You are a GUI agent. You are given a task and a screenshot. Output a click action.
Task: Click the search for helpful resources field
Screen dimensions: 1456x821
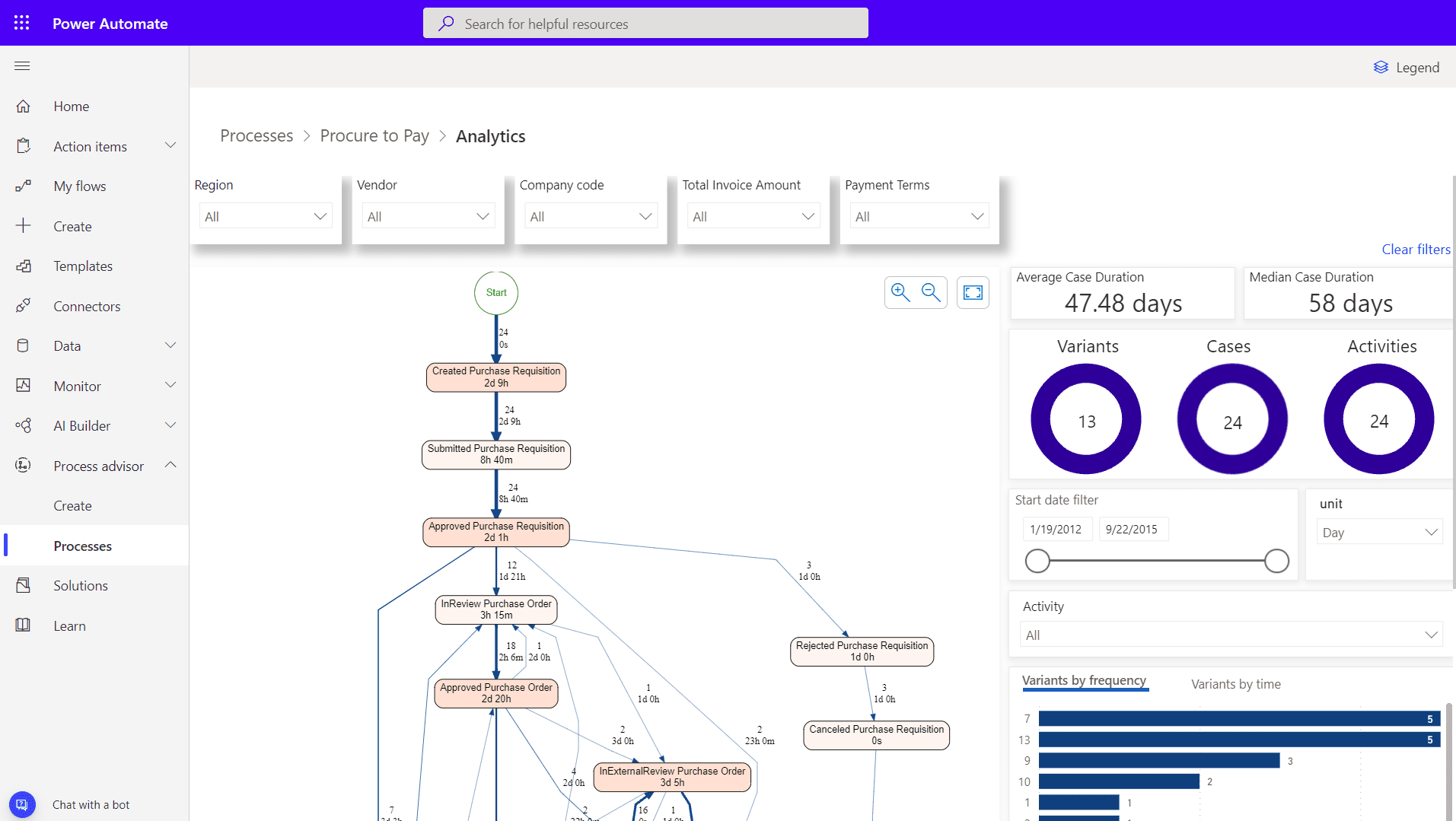[x=645, y=24]
